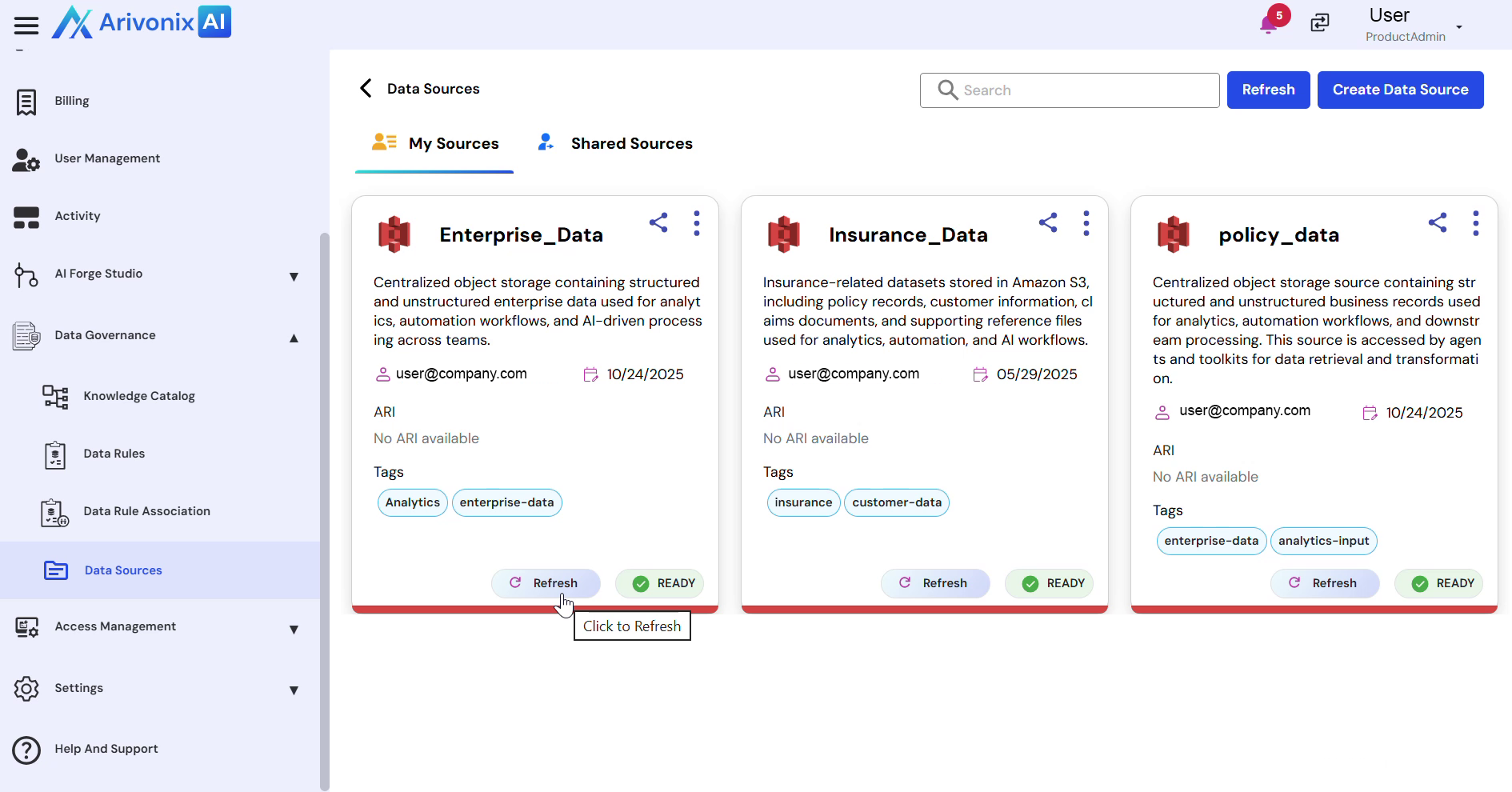Share the Enterprise_Data source
The width and height of the screenshot is (1512, 792).
tap(658, 222)
